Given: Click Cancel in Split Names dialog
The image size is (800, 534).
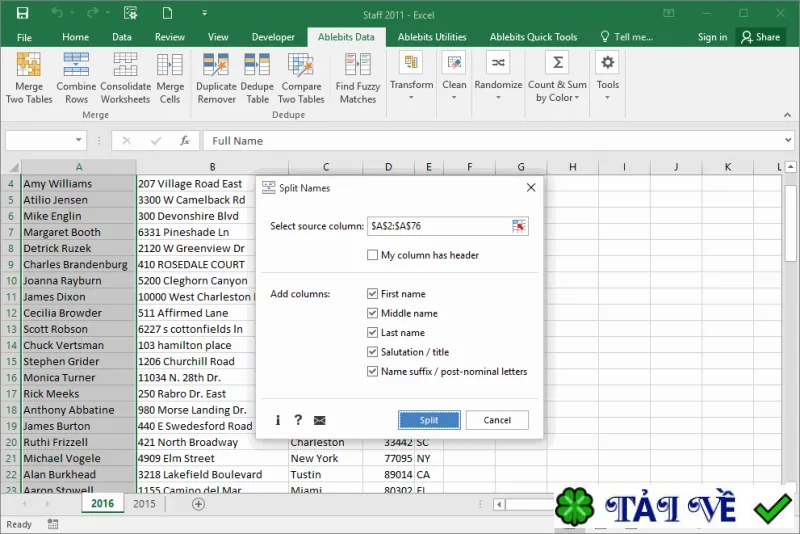Looking at the screenshot, I should [497, 420].
